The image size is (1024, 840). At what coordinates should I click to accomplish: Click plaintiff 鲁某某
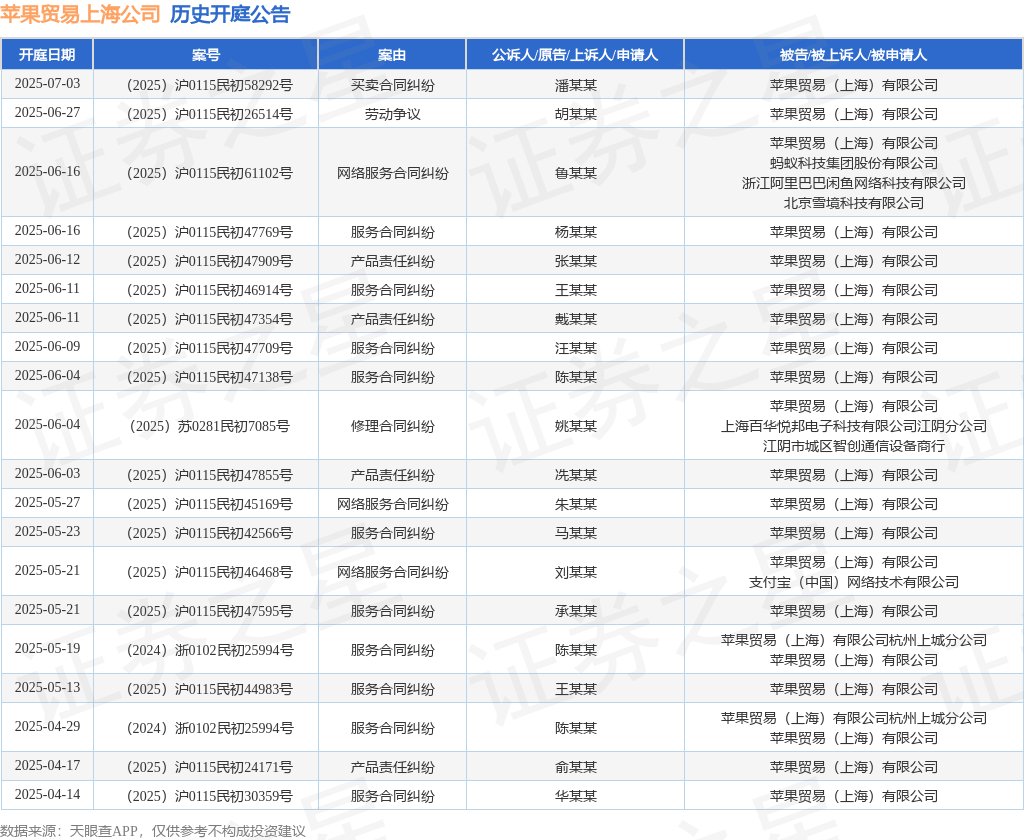tap(575, 173)
